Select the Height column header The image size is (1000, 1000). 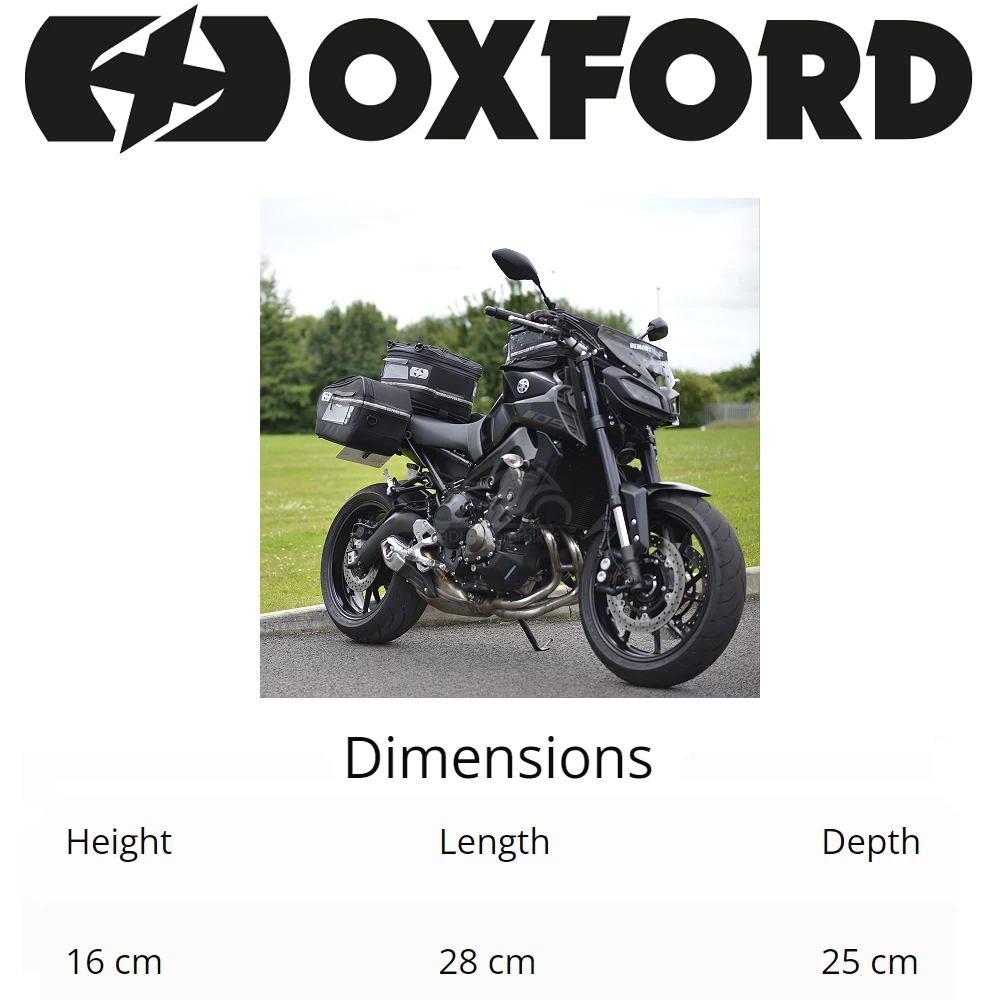119,842
